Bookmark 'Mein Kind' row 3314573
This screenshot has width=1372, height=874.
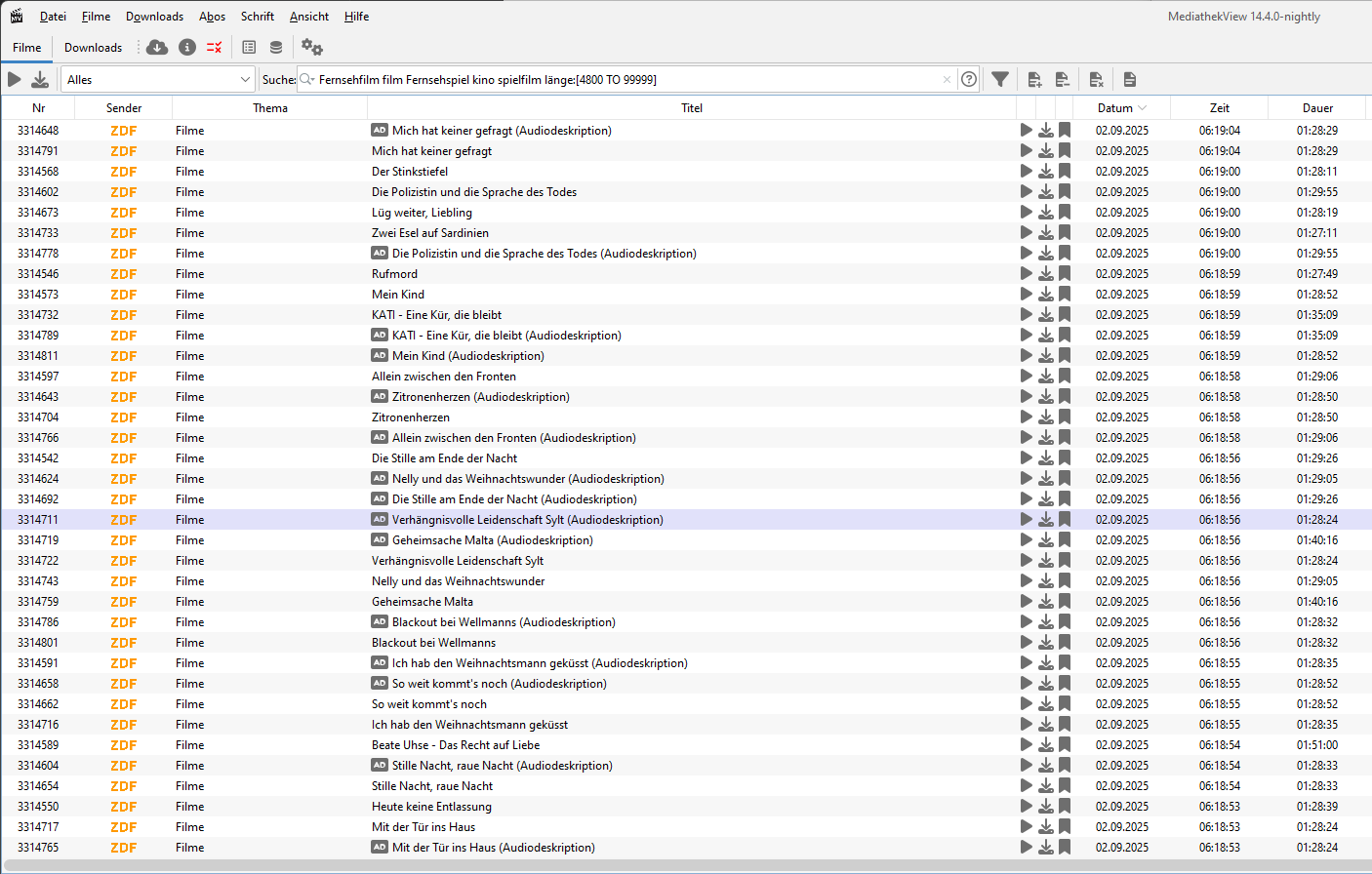click(1065, 294)
